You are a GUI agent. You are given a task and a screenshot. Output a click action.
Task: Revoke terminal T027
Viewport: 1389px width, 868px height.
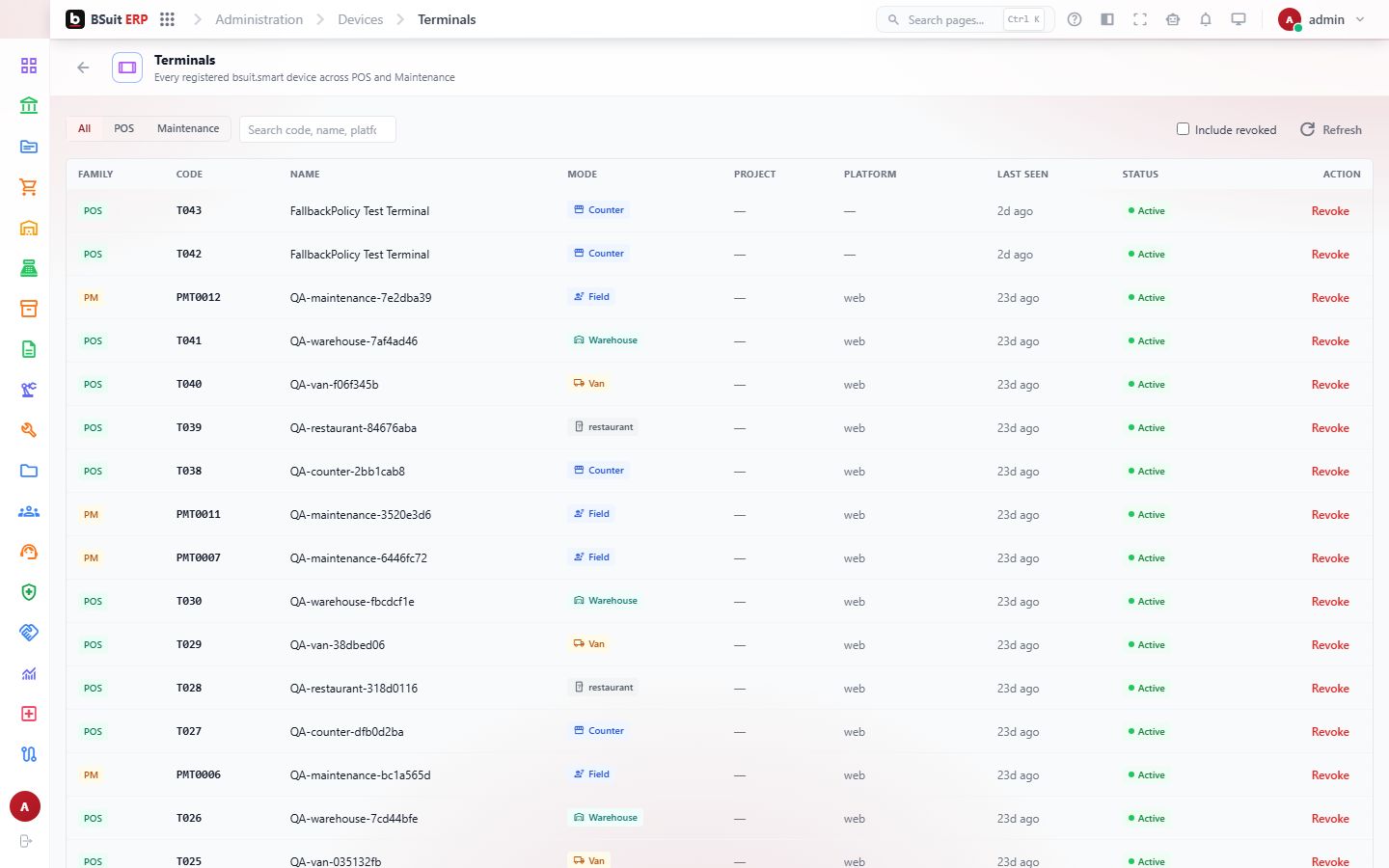coord(1330,731)
